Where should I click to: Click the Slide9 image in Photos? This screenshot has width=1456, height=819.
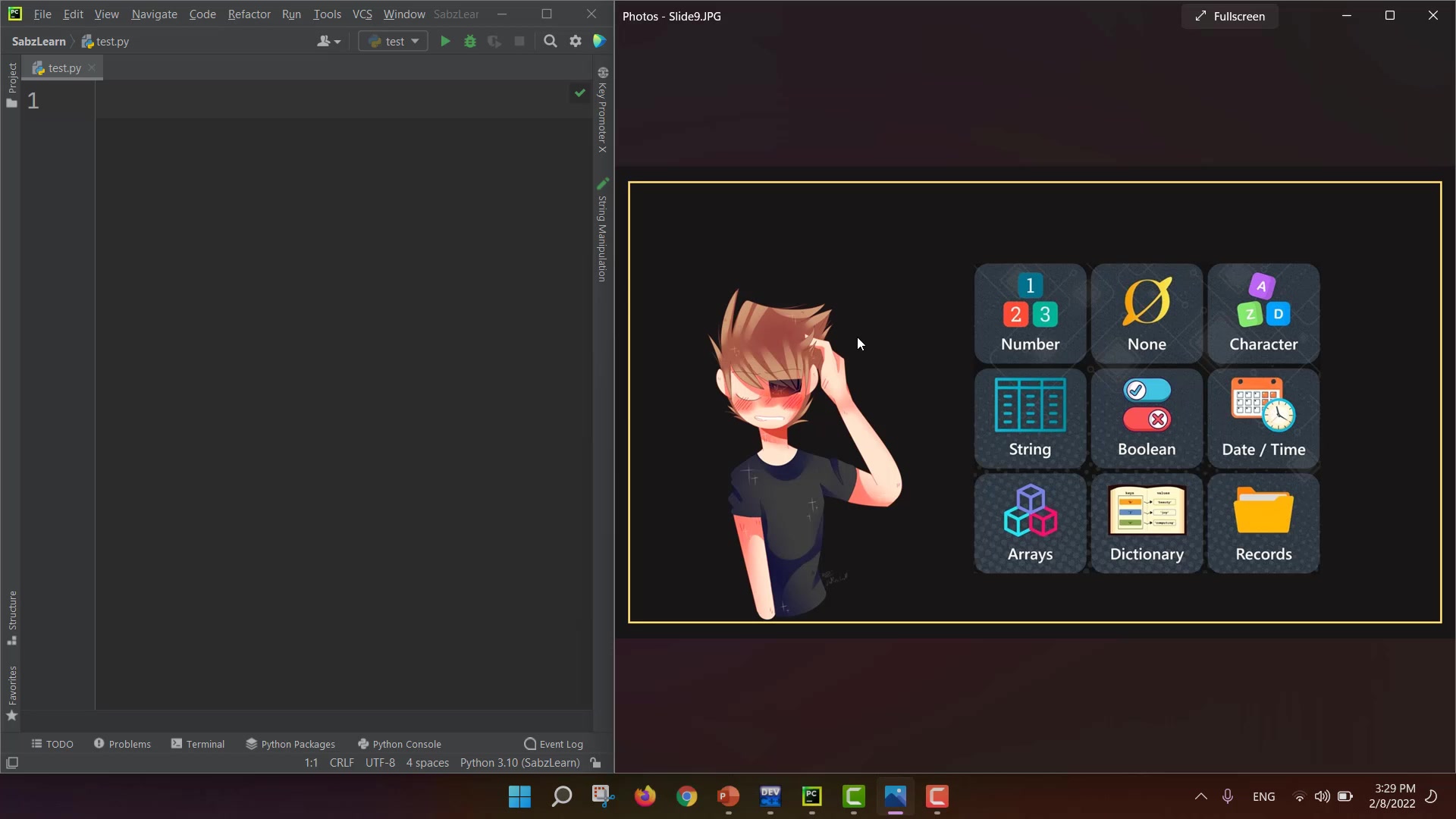1034,402
